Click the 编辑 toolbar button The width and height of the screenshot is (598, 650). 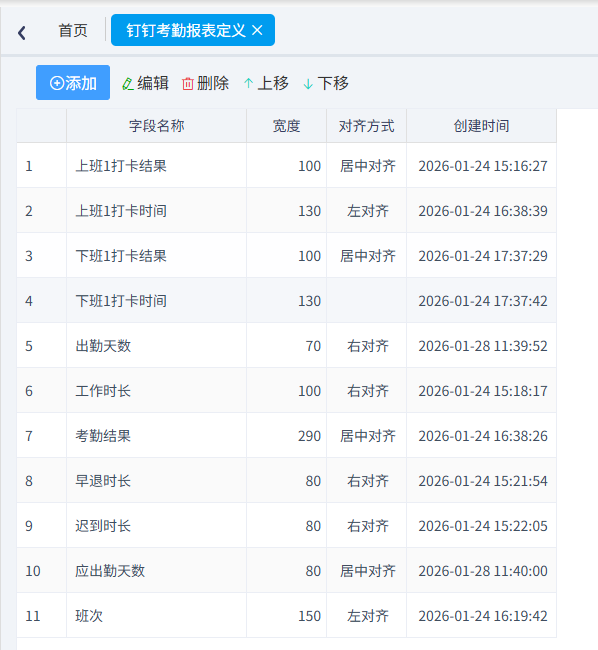(x=145, y=83)
